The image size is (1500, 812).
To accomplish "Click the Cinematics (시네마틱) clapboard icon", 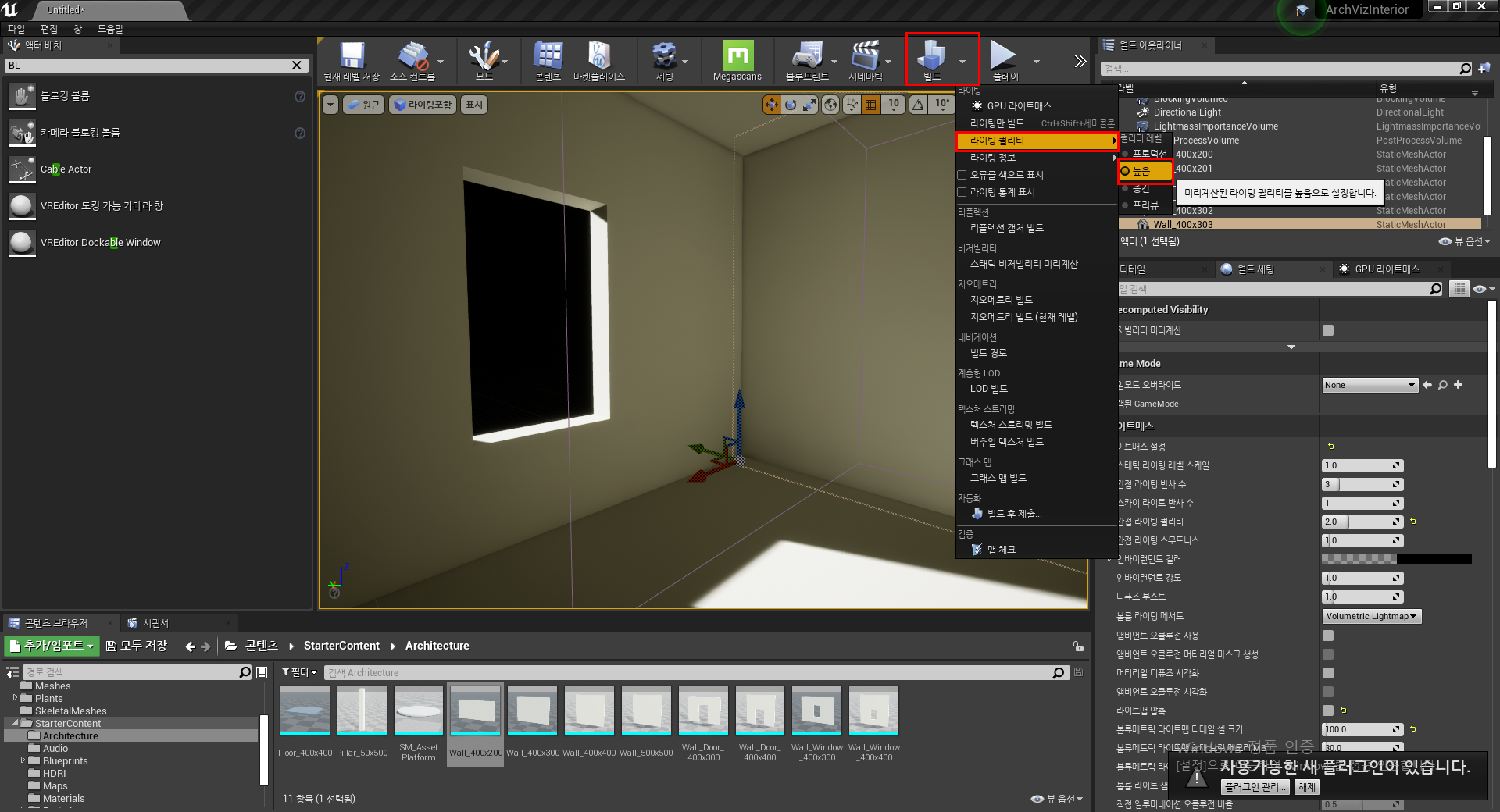I will 865,55.
